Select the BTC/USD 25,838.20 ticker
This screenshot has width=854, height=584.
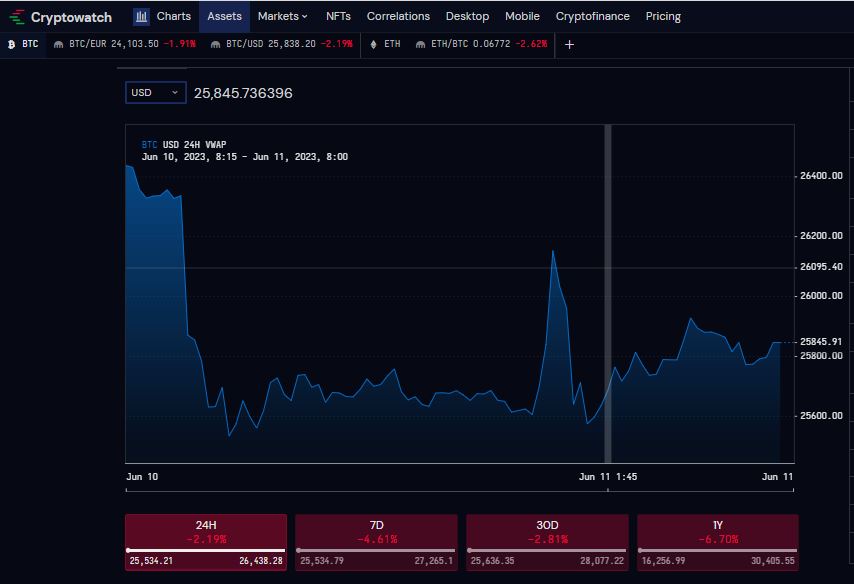[282, 44]
